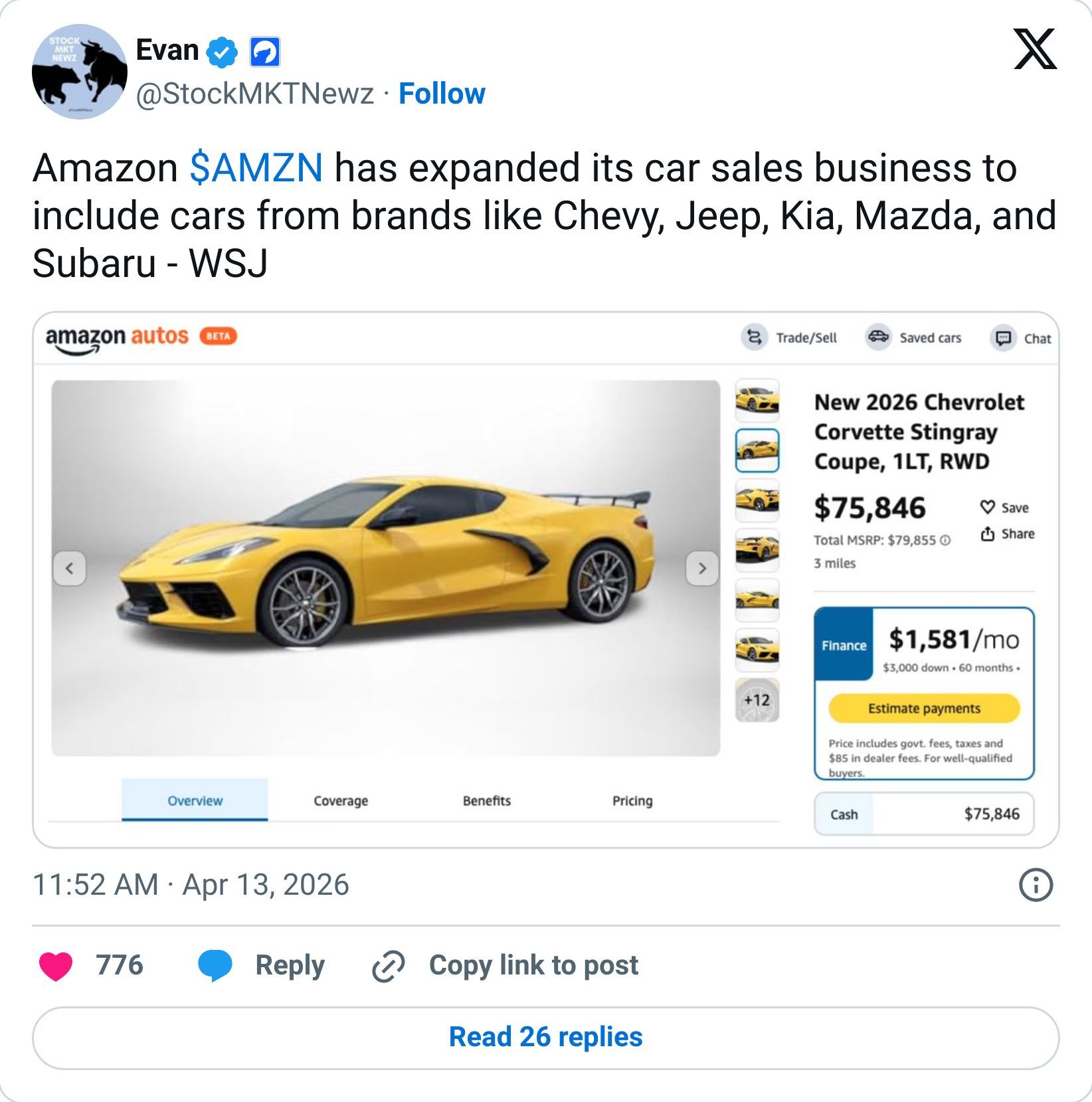
Task: Click the Estimate payments button
Action: 923,708
